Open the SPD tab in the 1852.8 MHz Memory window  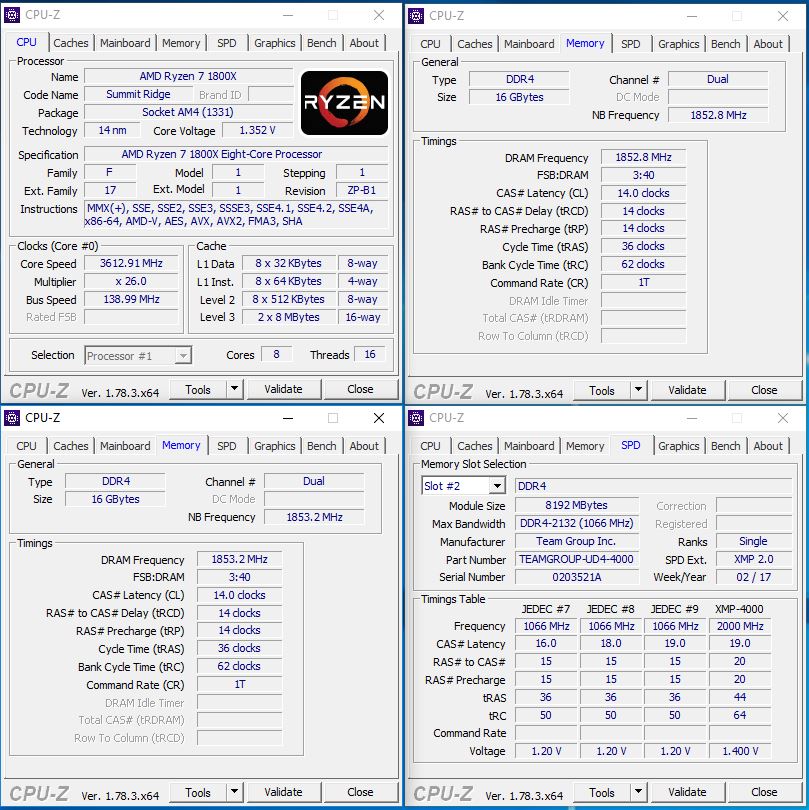(630, 44)
